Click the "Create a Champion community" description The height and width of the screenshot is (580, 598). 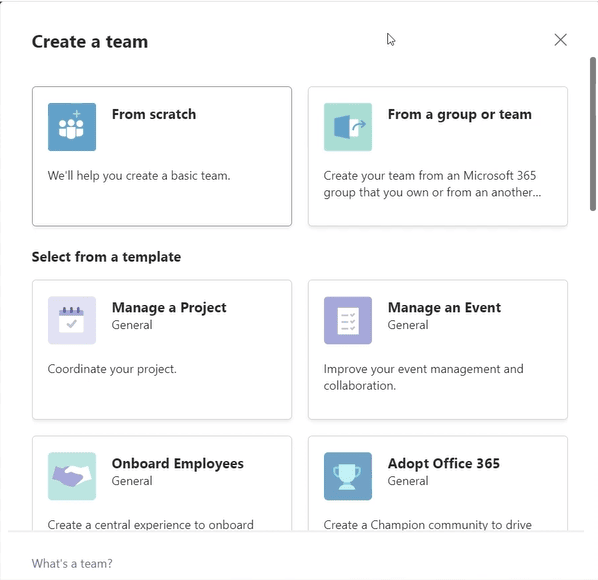point(428,525)
